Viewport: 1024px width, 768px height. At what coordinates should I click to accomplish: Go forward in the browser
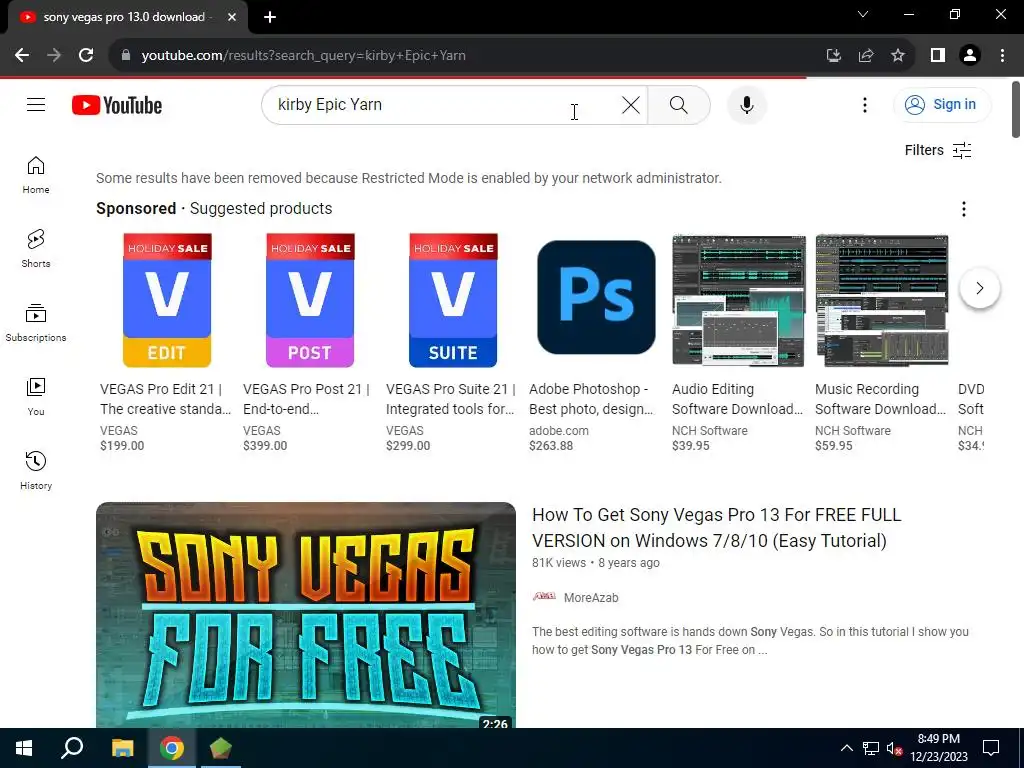[x=54, y=56]
